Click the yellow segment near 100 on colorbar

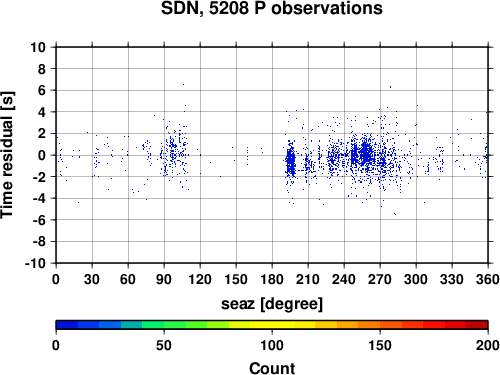click(272, 325)
